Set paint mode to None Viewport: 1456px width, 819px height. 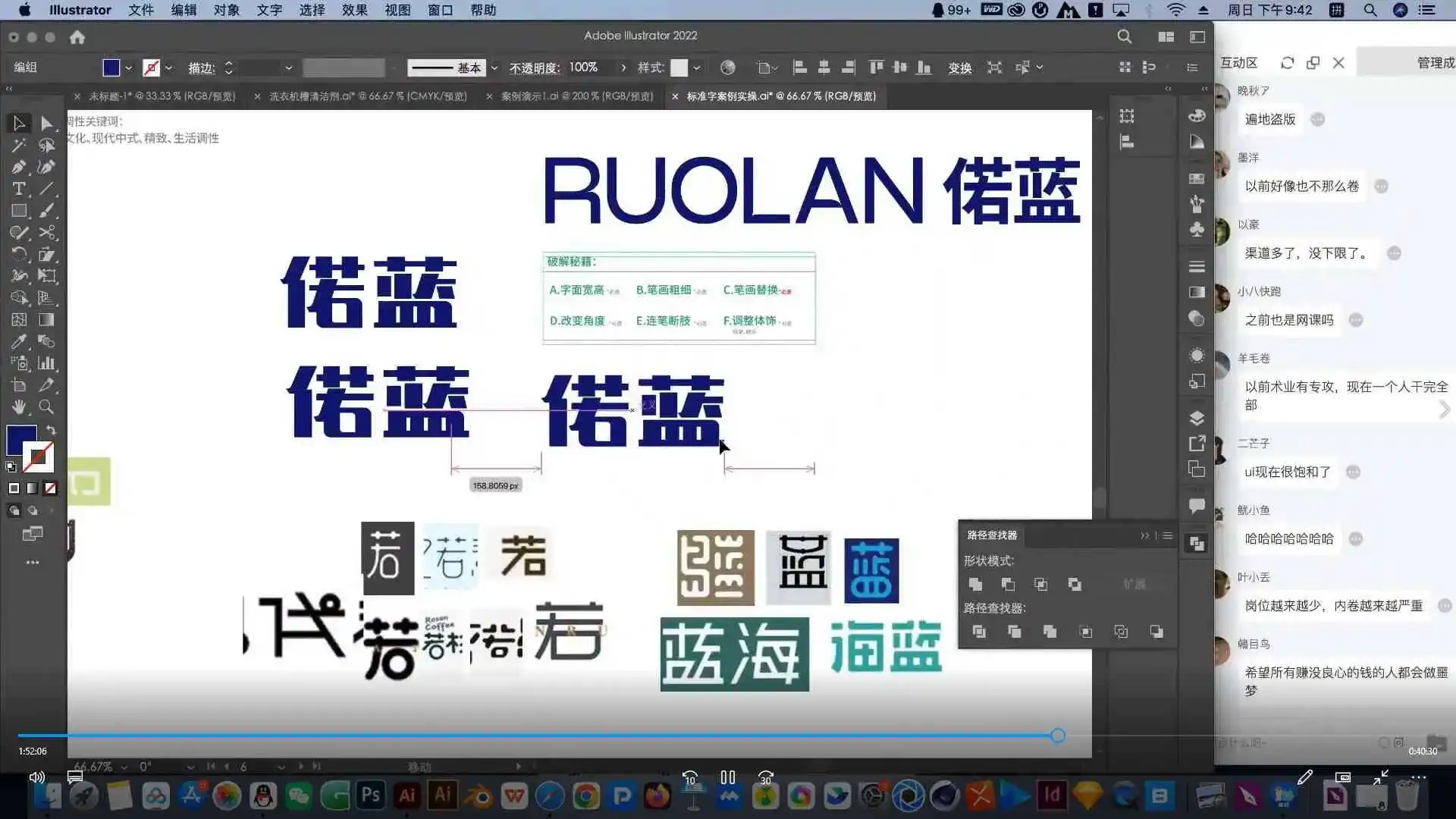coord(50,488)
